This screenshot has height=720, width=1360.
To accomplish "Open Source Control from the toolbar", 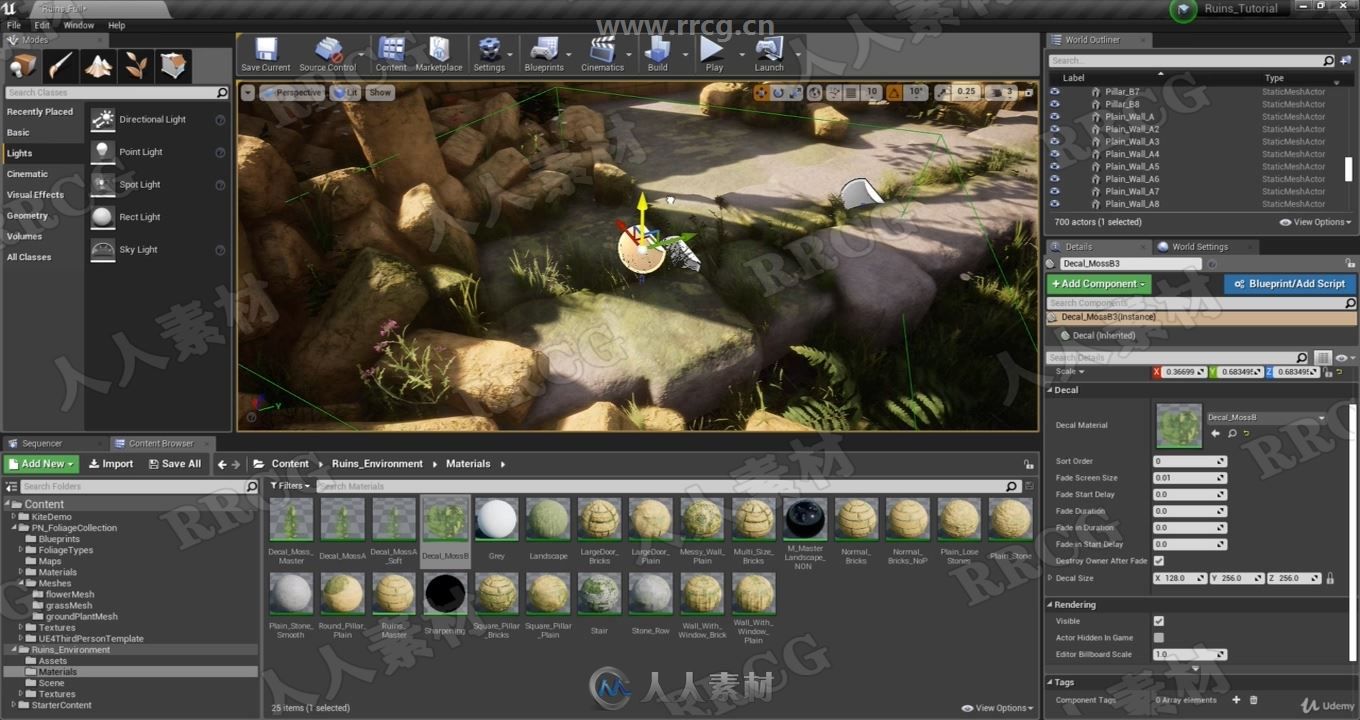I will tap(328, 54).
